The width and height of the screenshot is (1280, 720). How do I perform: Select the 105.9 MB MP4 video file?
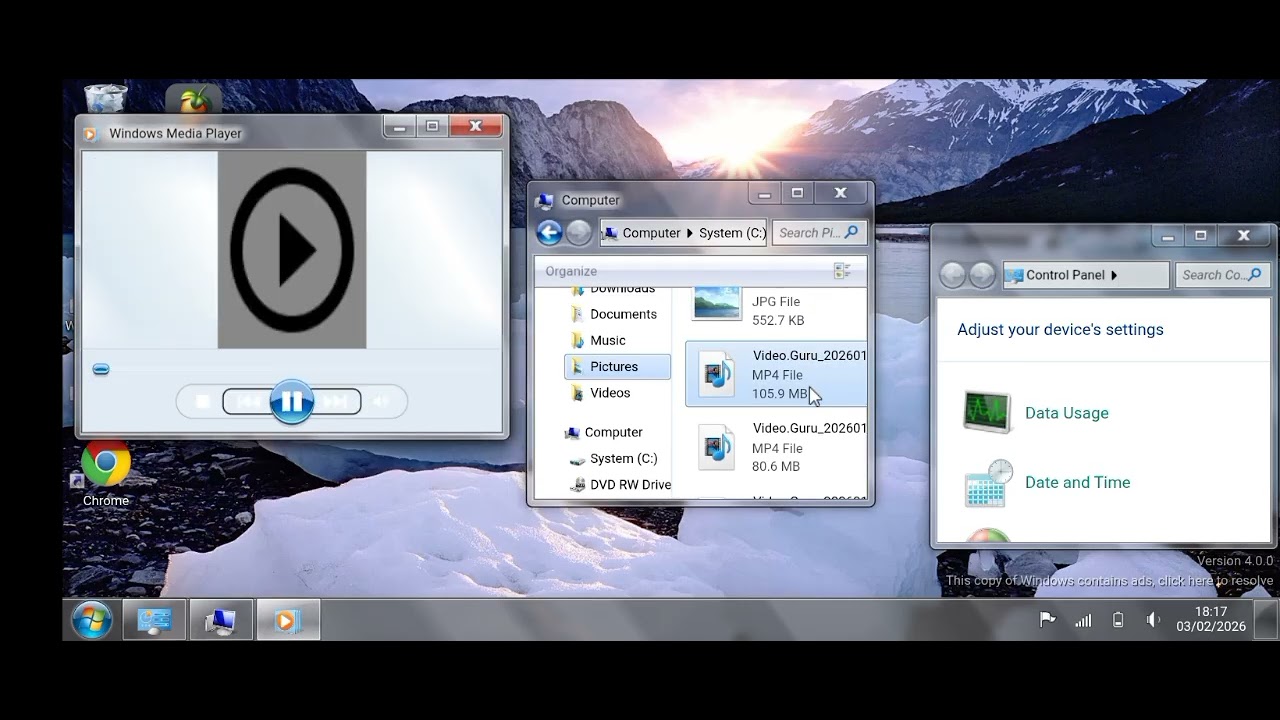(x=776, y=374)
